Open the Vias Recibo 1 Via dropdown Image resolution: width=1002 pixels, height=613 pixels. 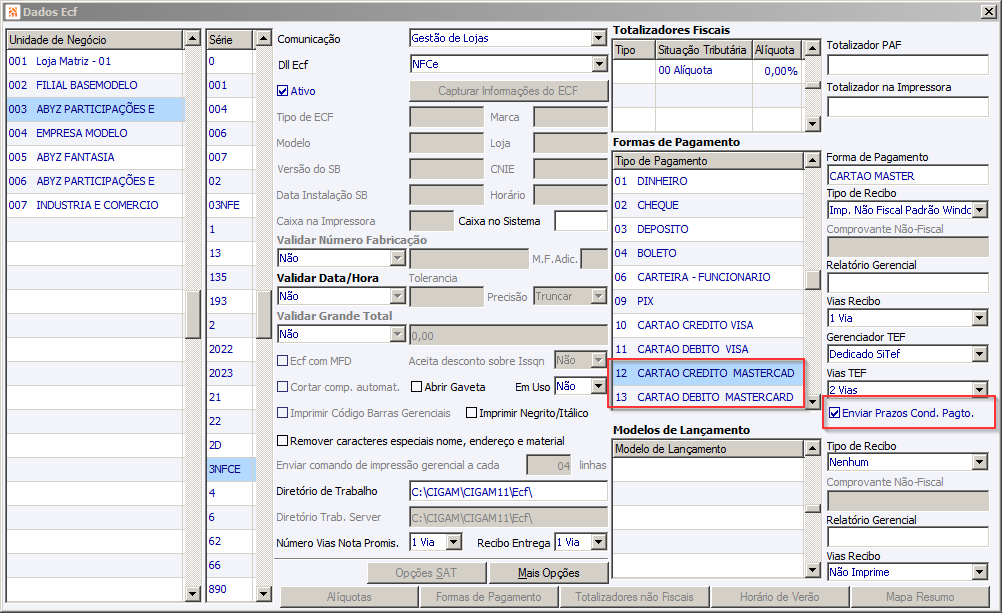(x=980, y=318)
